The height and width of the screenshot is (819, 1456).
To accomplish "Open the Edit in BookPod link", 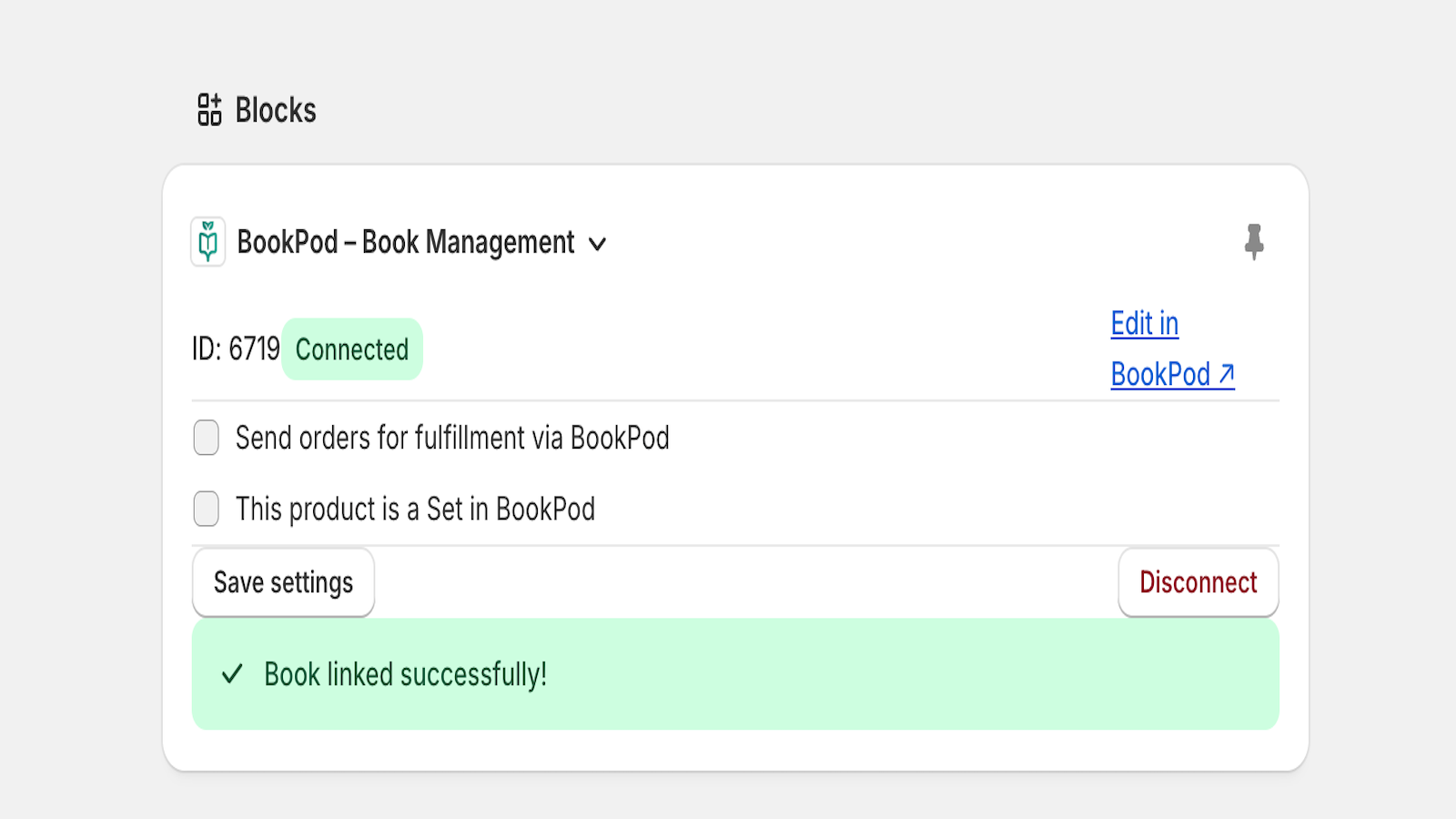I will (1172, 349).
